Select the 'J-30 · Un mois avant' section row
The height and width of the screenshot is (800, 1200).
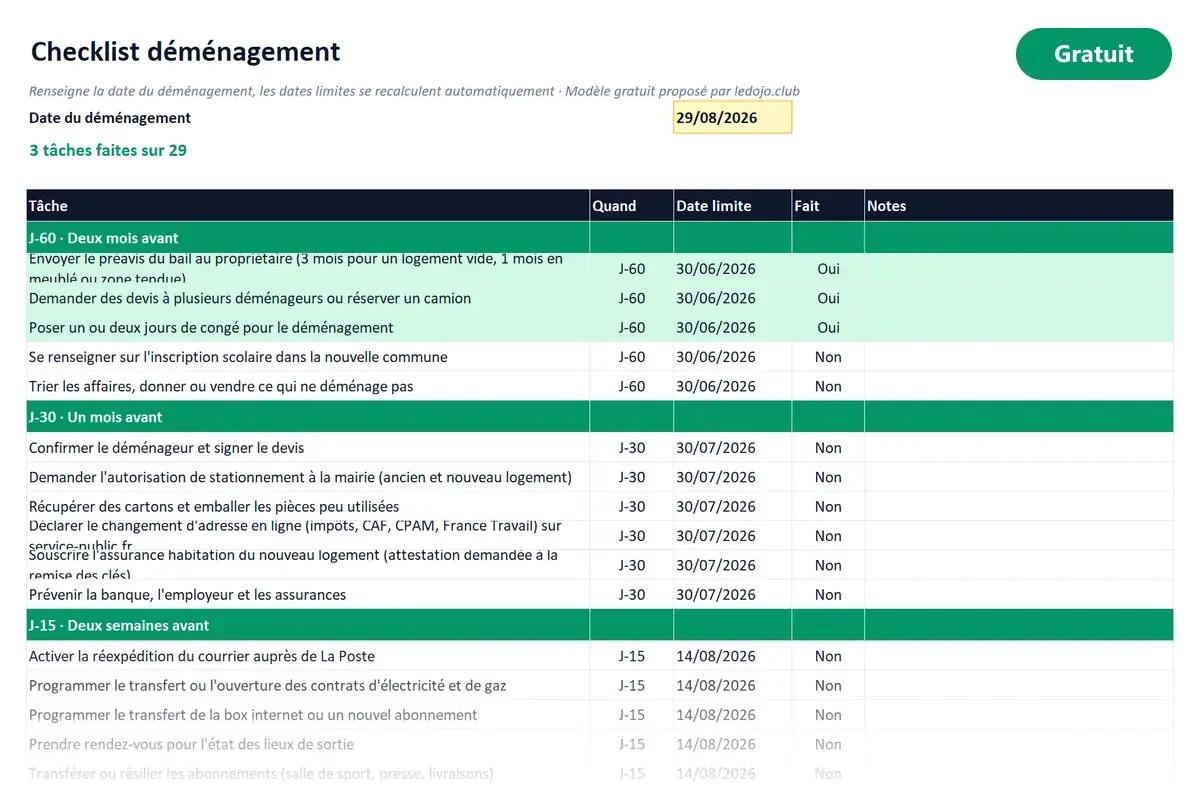[x=600, y=417]
